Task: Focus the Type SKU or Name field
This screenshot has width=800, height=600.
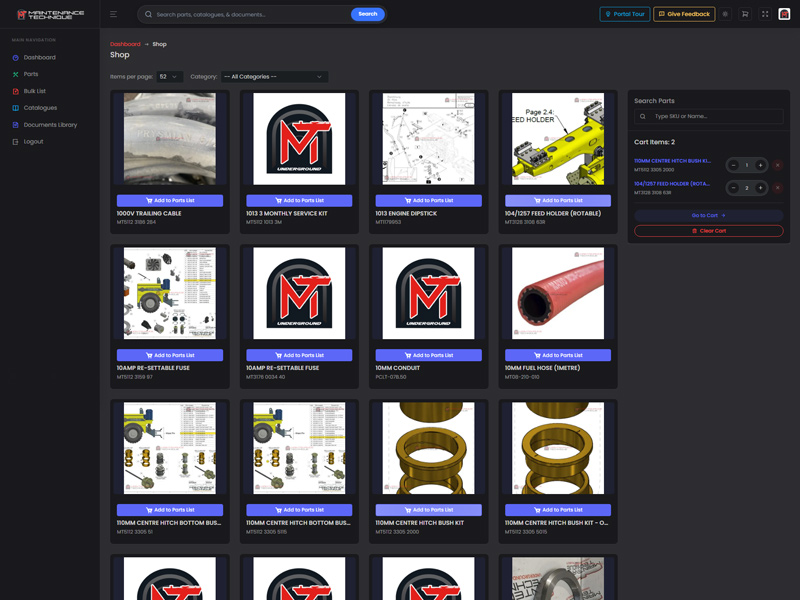Action: point(709,116)
